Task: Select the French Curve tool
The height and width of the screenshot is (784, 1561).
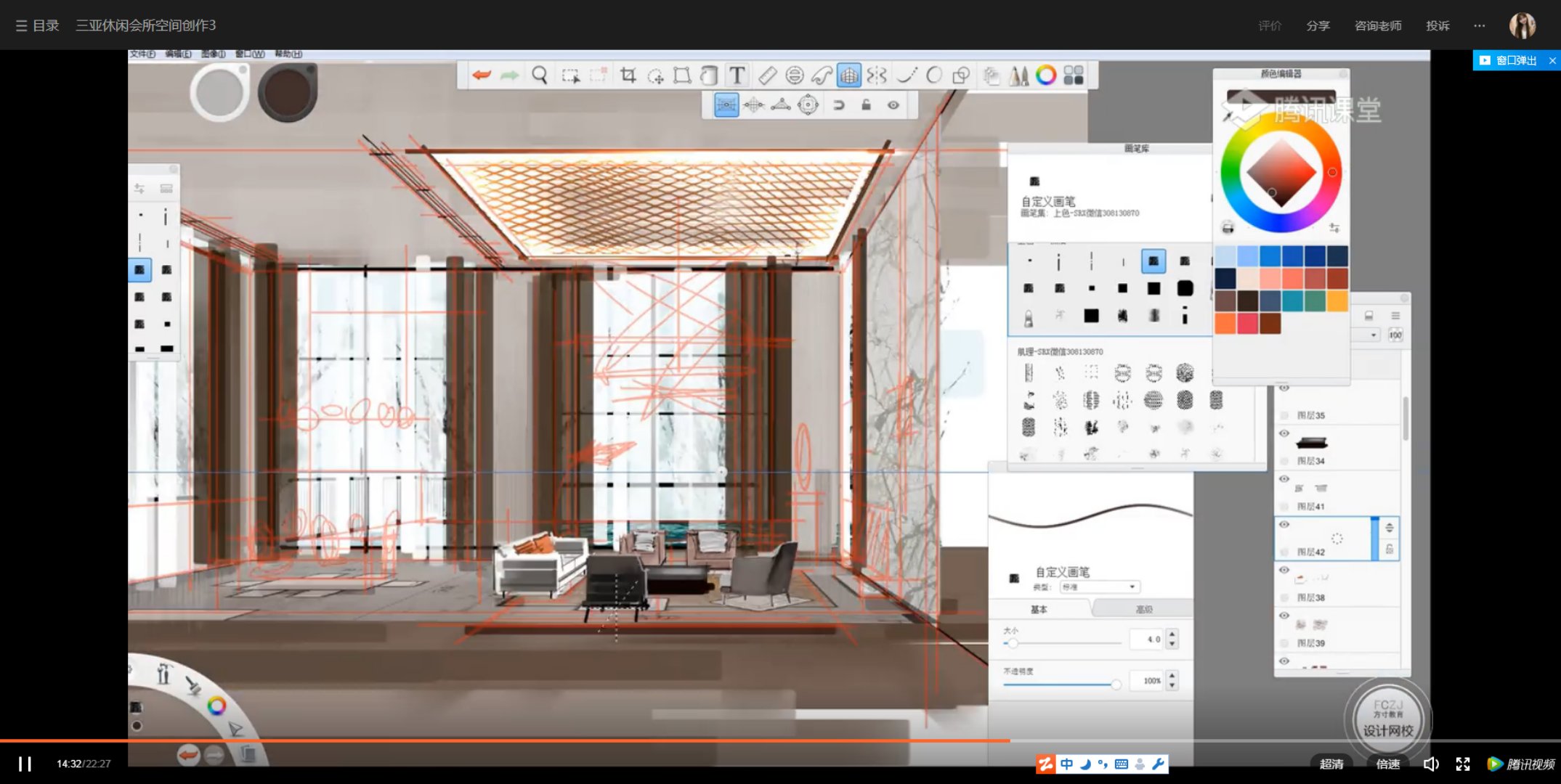Action: point(822,75)
